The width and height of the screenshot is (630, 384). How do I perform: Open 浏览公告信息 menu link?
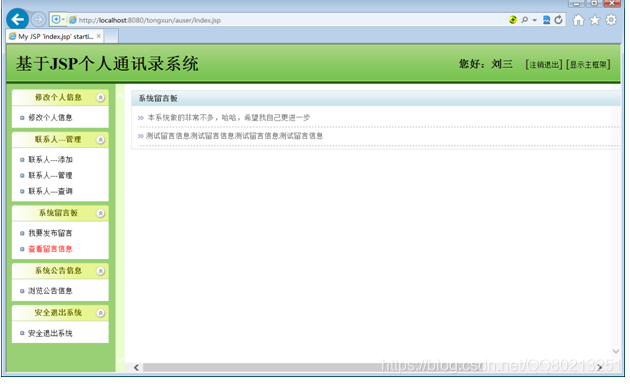point(50,291)
